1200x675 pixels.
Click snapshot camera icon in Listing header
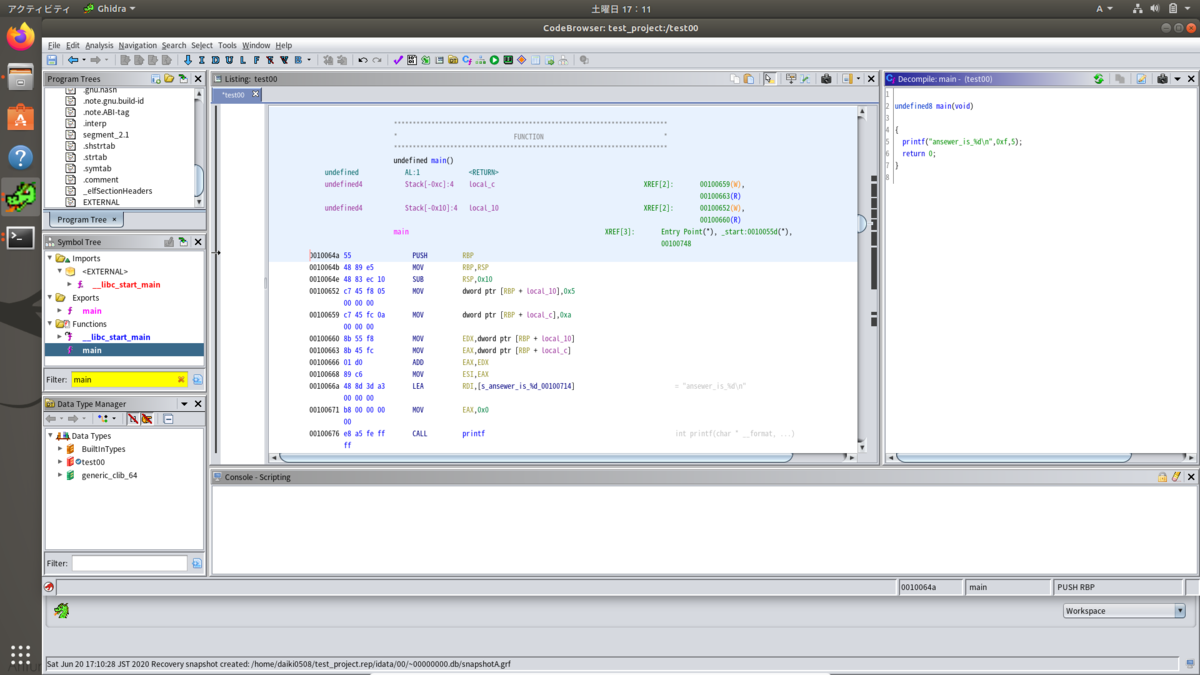pyautogui.click(x=826, y=79)
